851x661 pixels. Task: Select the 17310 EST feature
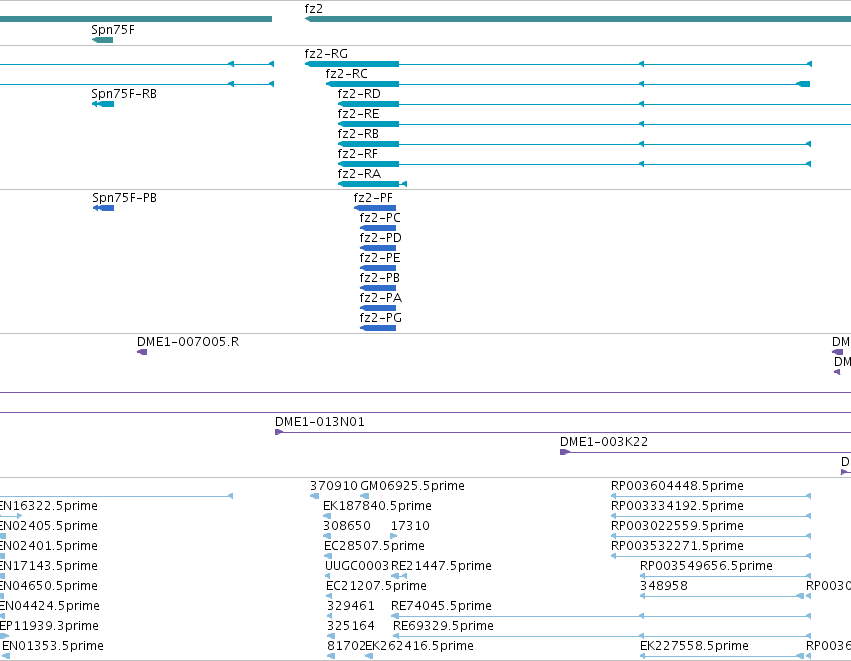[x=393, y=536]
